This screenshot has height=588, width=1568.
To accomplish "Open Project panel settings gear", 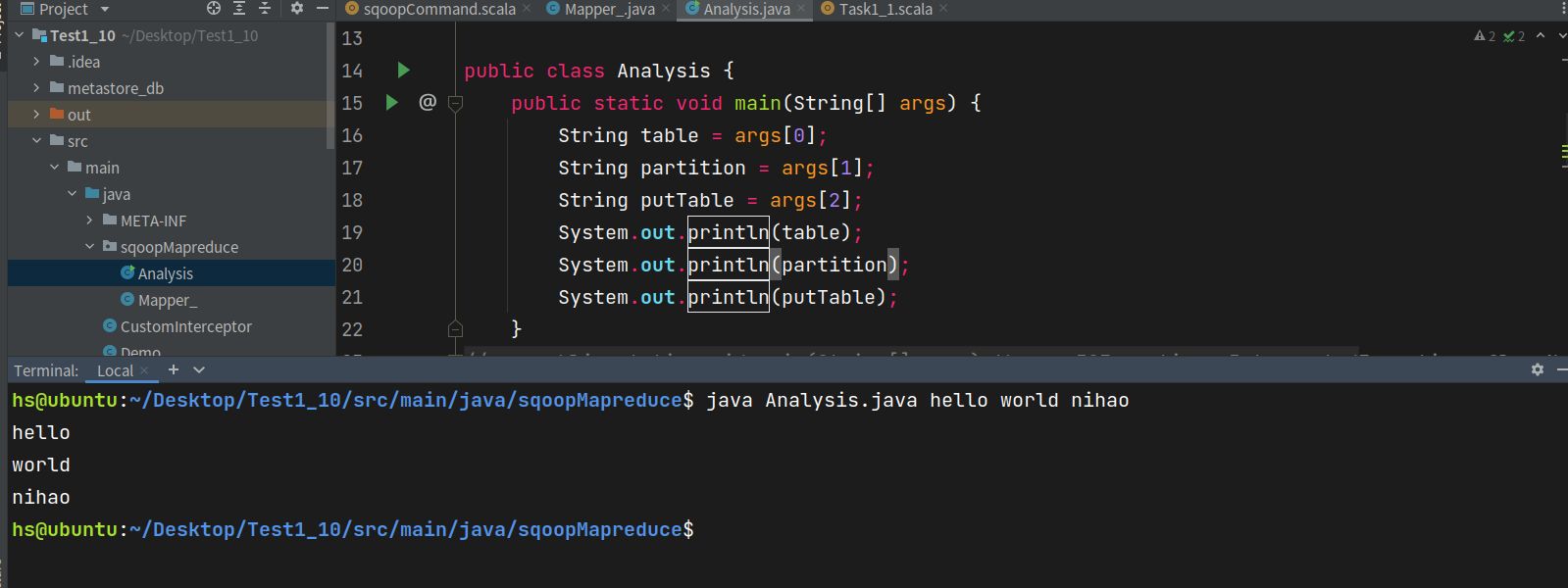I will click(x=297, y=8).
